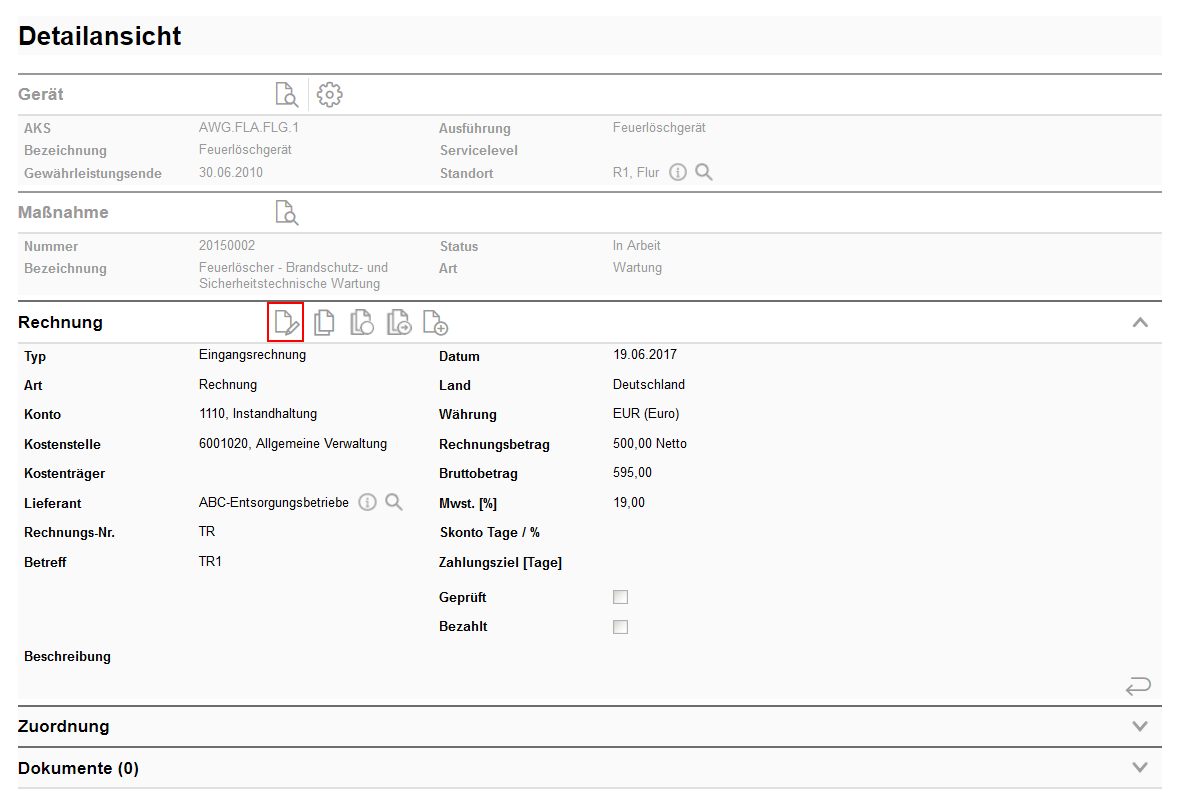Open the Gerät detail view icon
Screen dimensions: 1181x795
point(287,95)
